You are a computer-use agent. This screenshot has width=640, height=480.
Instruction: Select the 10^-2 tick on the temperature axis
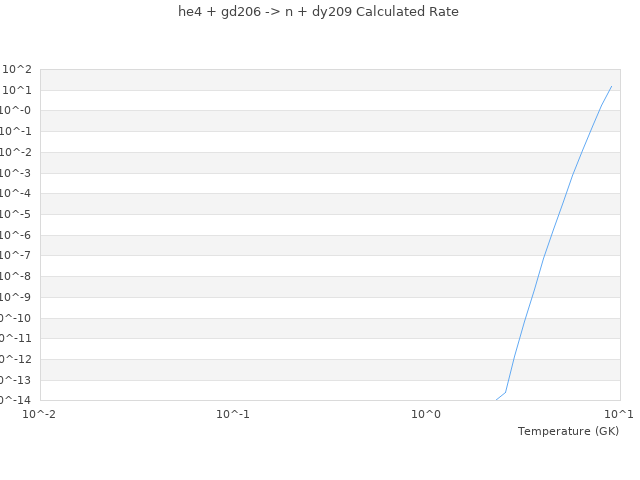tap(40, 413)
